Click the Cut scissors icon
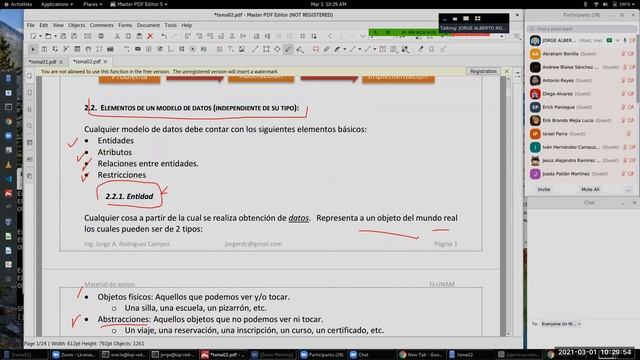640x360 pixels. [117, 36]
